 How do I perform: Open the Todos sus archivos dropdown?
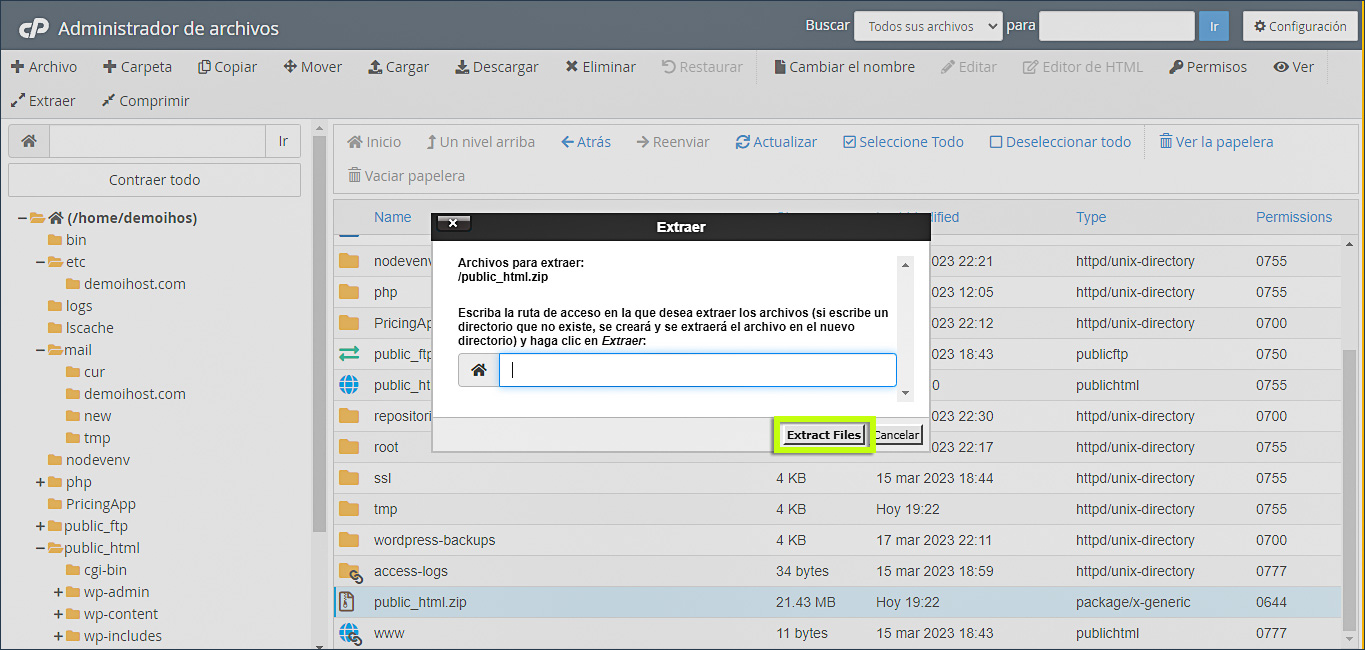pyautogui.click(x=927, y=26)
